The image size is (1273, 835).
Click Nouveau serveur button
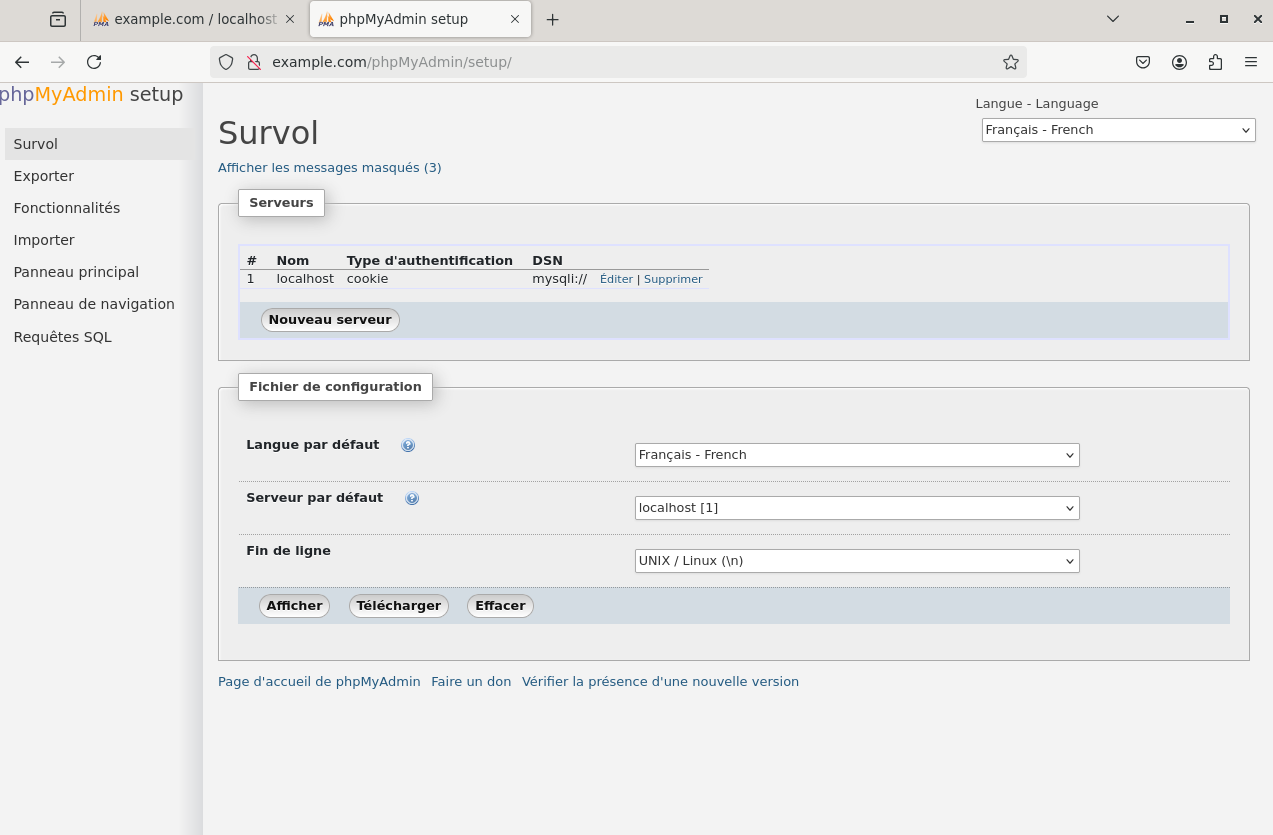[x=330, y=320]
